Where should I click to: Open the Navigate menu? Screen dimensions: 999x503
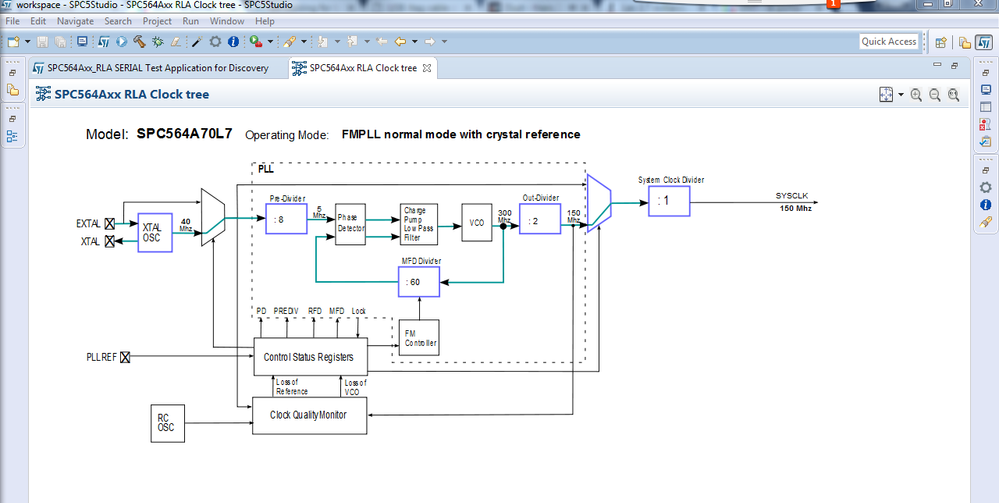coord(75,21)
